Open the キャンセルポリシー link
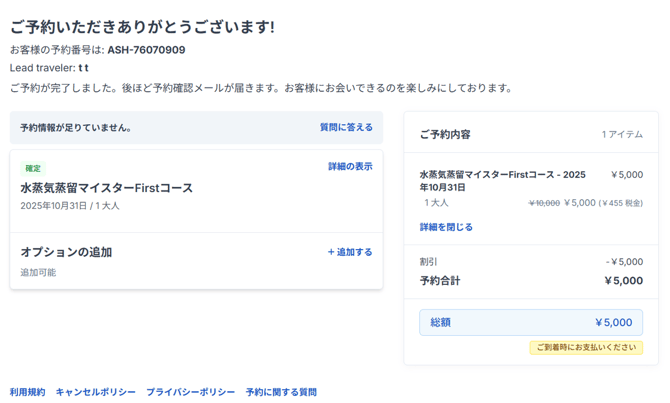670x403 pixels. (x=95, y=392)
